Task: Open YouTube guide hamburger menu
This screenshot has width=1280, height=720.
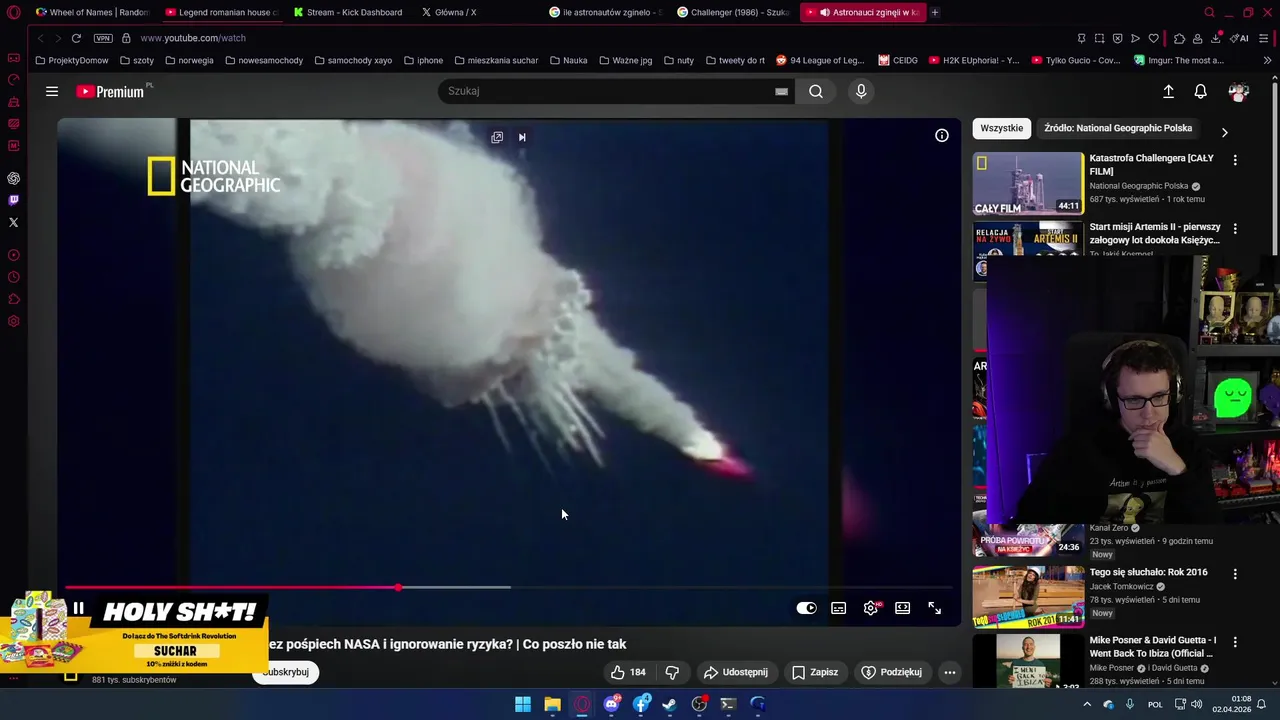Action: click(x=52, y=91)
